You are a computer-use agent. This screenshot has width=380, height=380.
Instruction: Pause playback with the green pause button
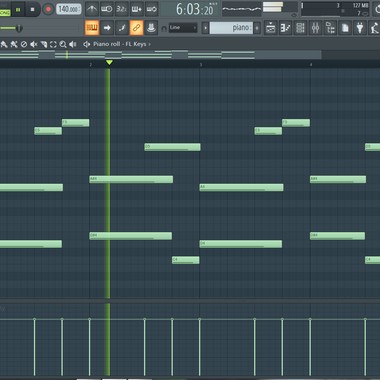click(x=18, y=9)
